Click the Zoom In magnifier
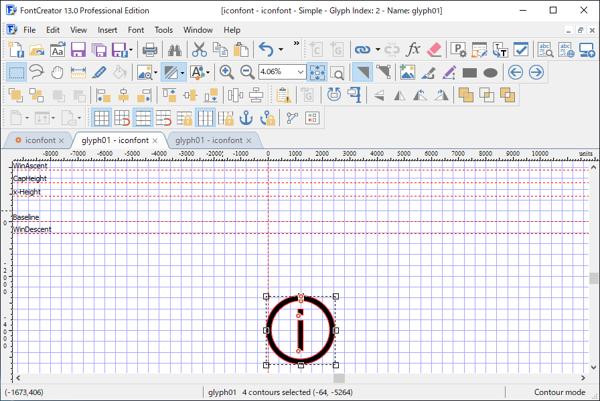This screenshot has width=600, height=401. pyautogui.click(x=227, y=72)
